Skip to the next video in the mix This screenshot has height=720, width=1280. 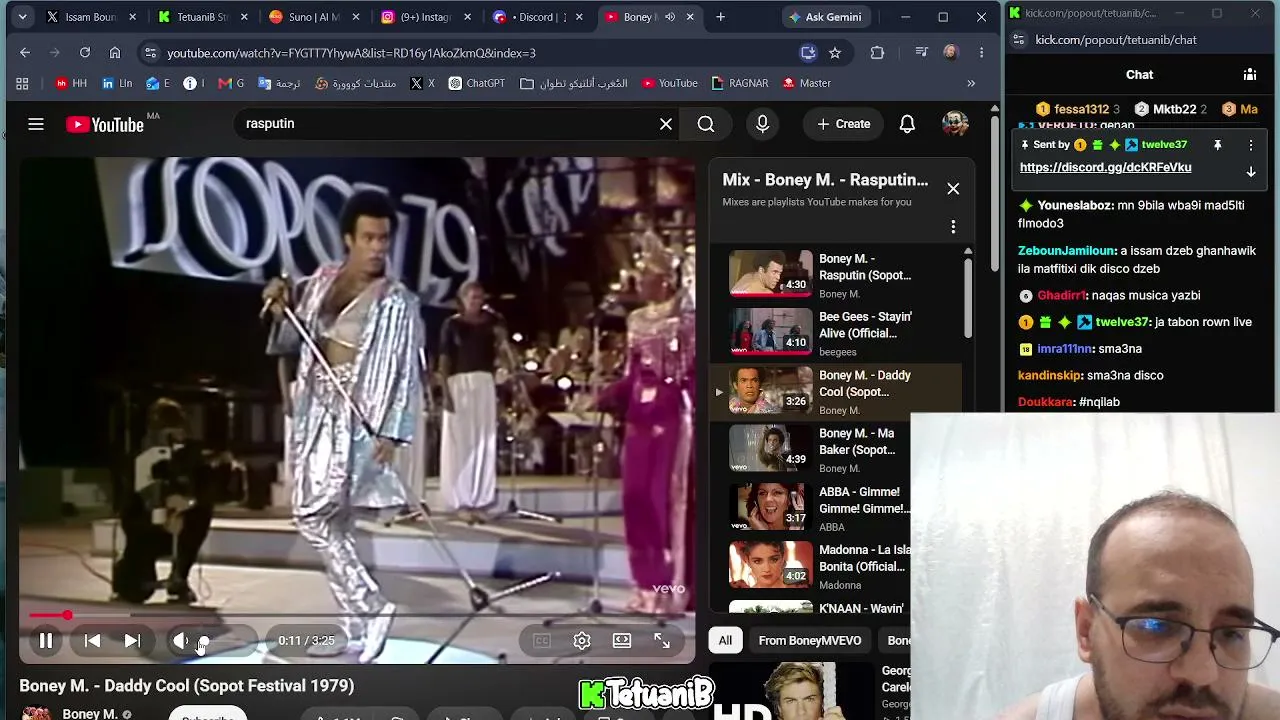132,641
